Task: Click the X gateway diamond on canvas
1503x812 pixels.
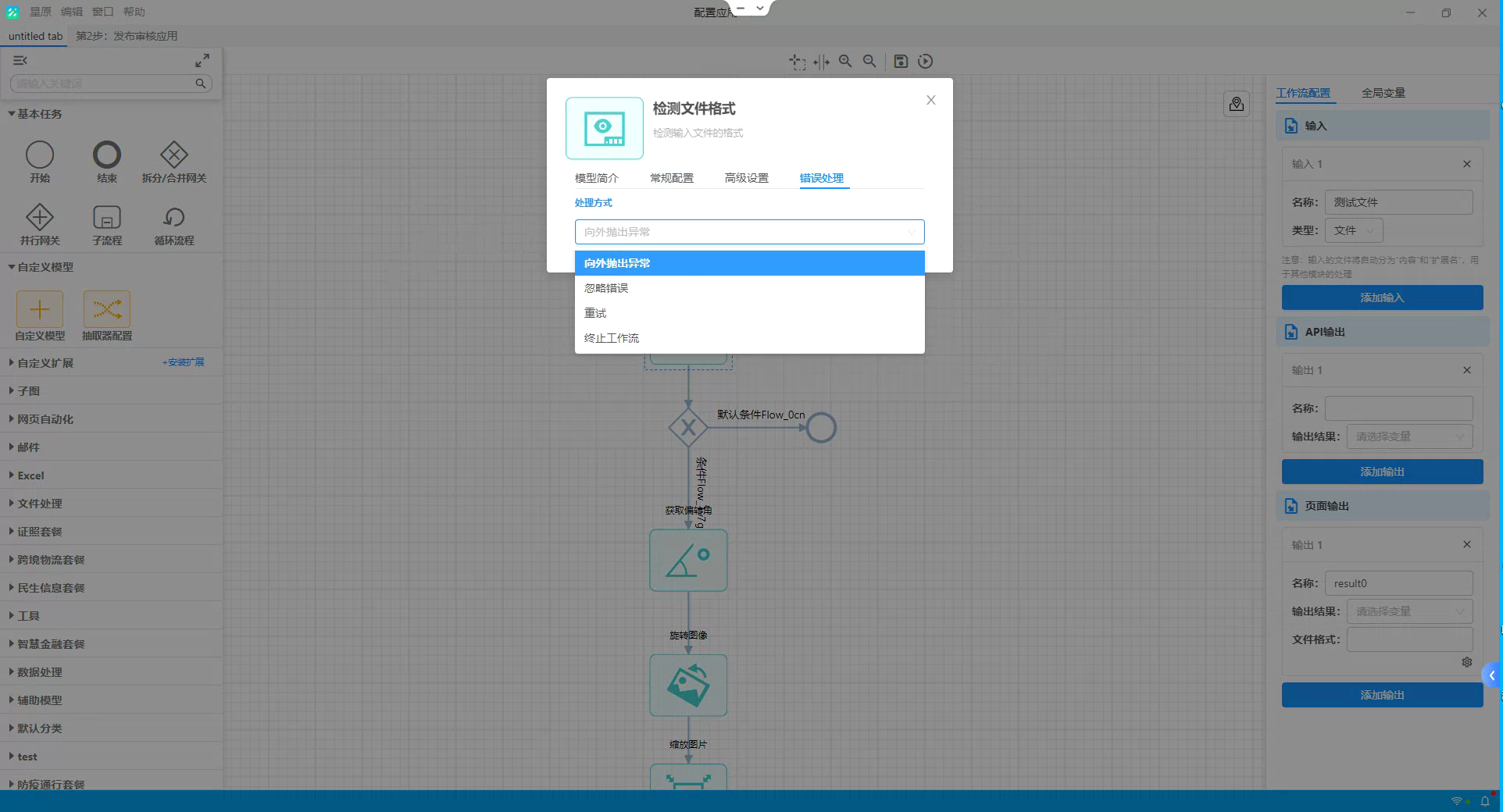Action: coord(688,427)
